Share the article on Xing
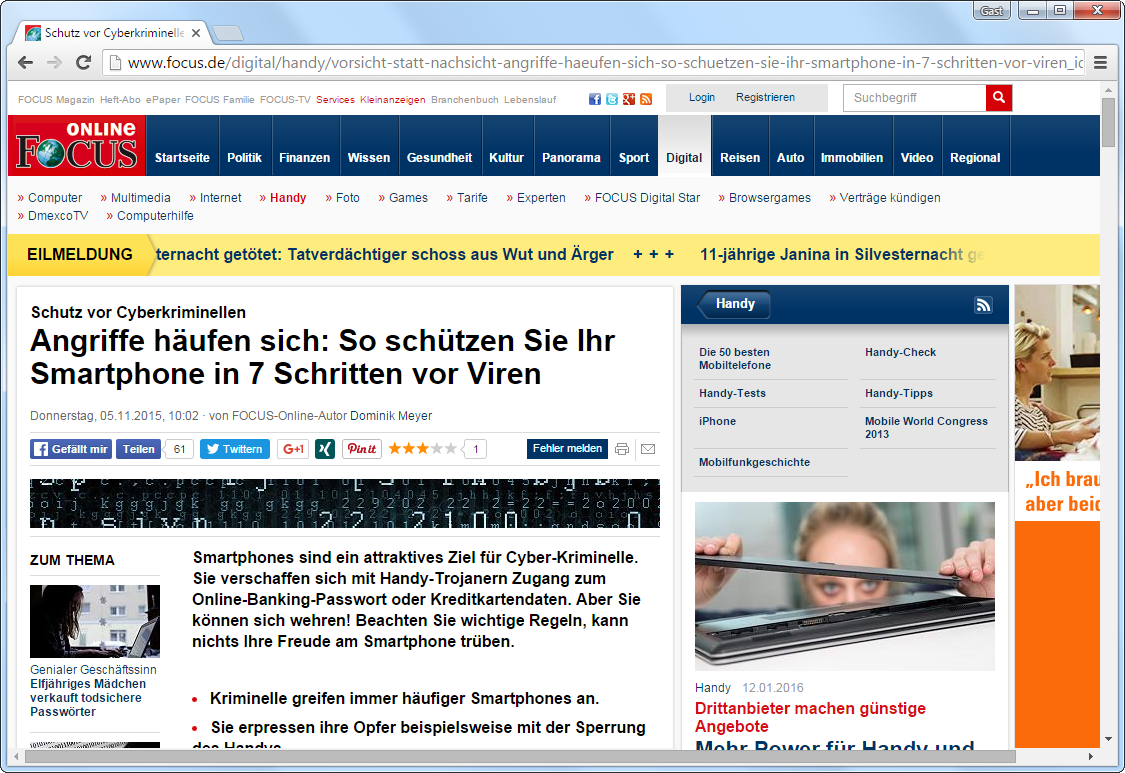 click(x=324, y=449)
